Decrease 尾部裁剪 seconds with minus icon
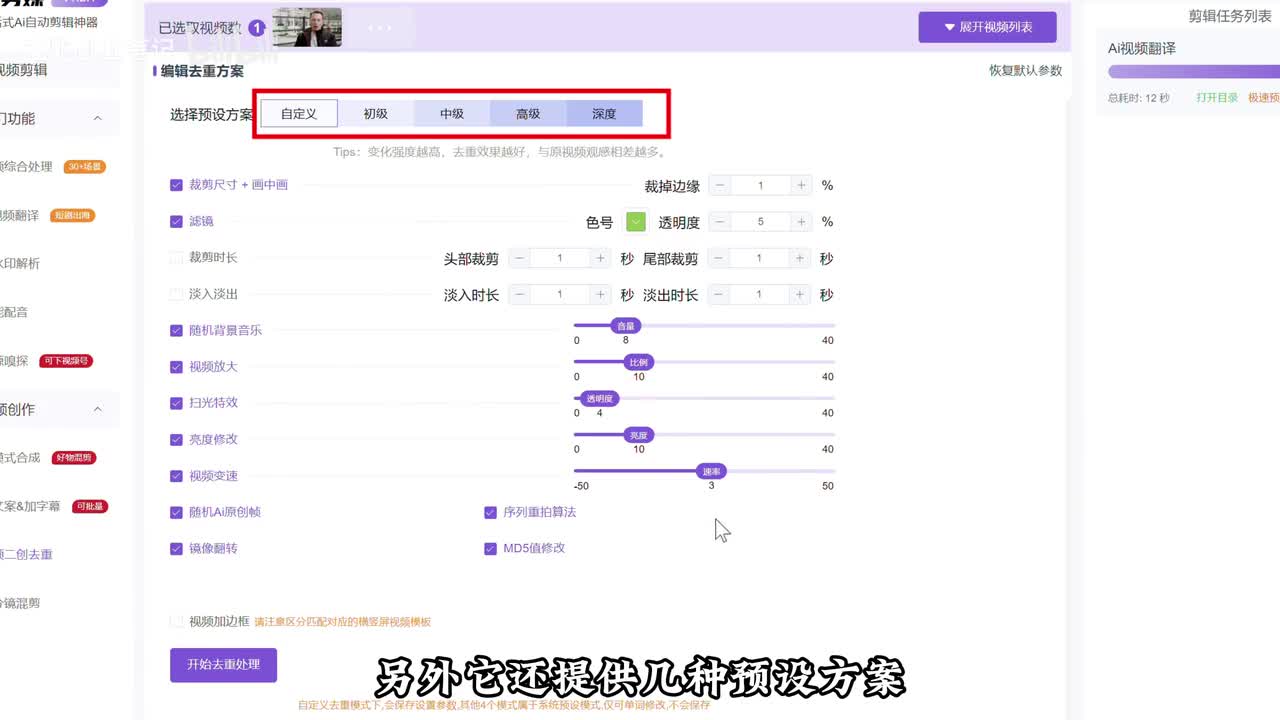Screen dimensions: 1280x720 coord(719,259)
